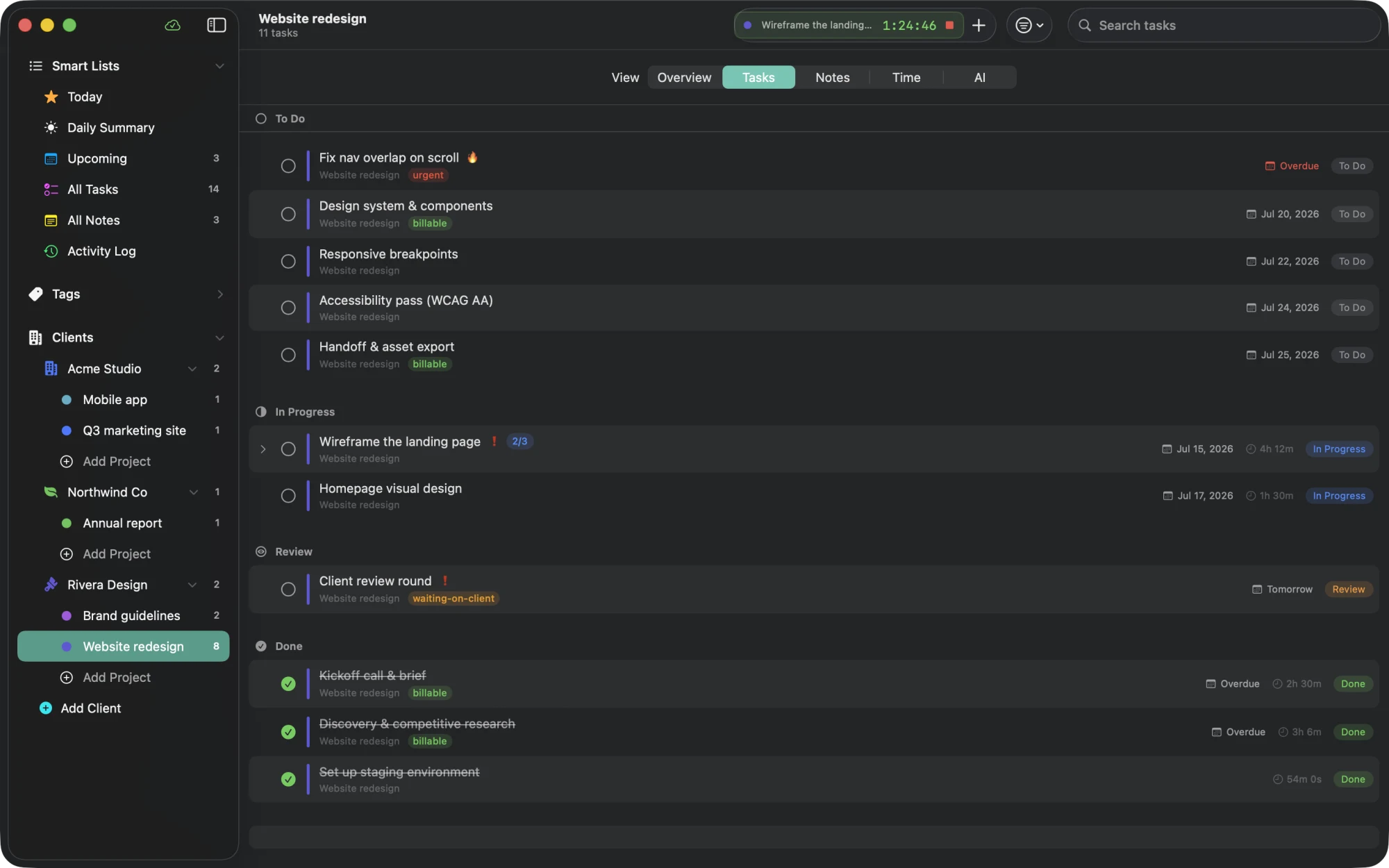
Task: Click Done badge on Kickoff call & brief
Action: coord(1353,684)
